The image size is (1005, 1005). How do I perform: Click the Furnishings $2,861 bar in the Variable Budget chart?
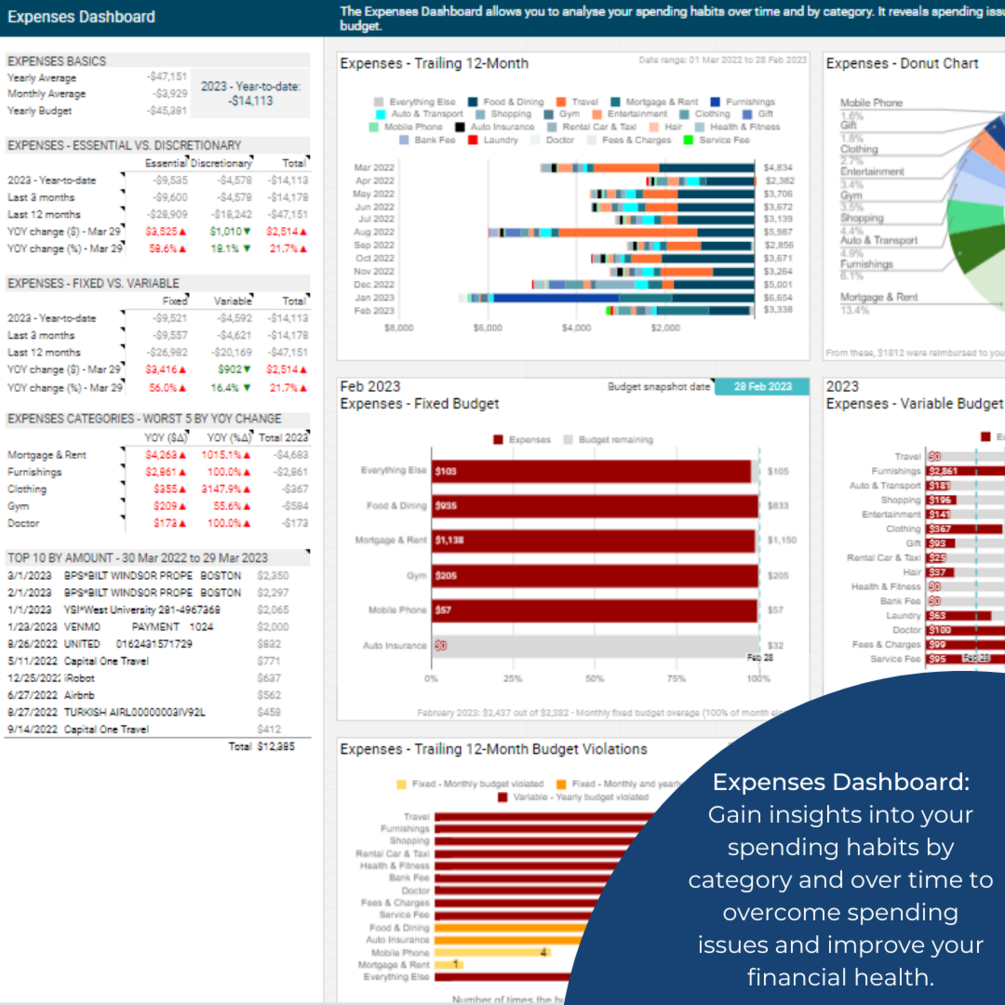[965, 471]
